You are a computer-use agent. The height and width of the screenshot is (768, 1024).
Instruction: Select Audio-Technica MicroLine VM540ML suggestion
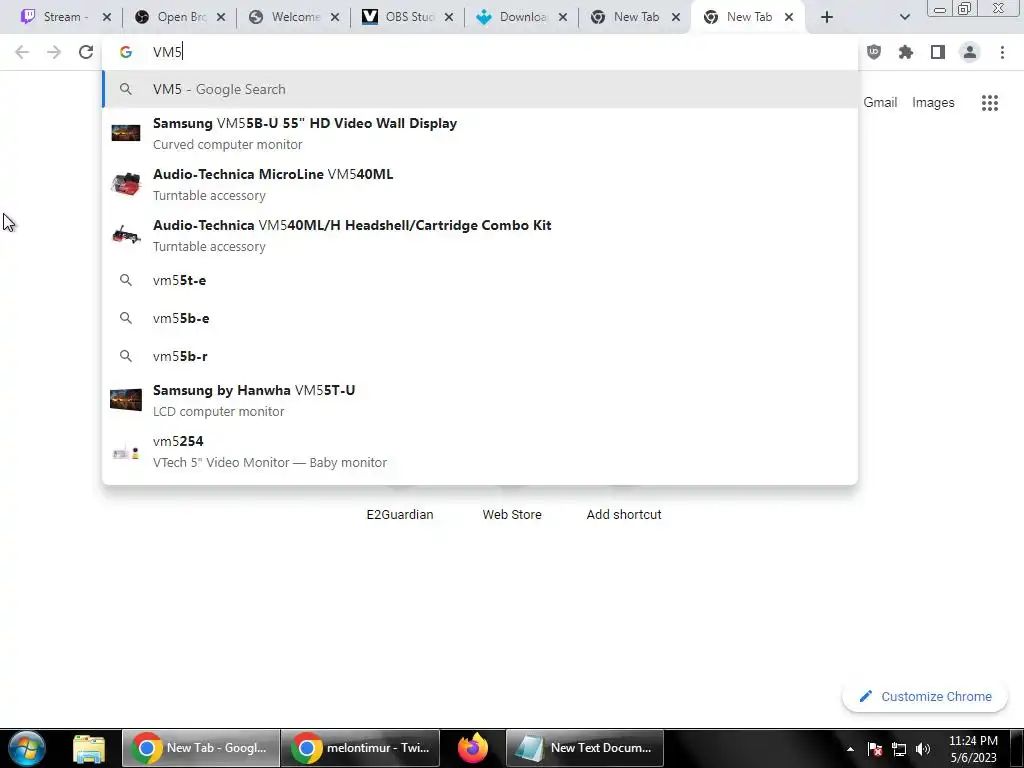(480, 184)
